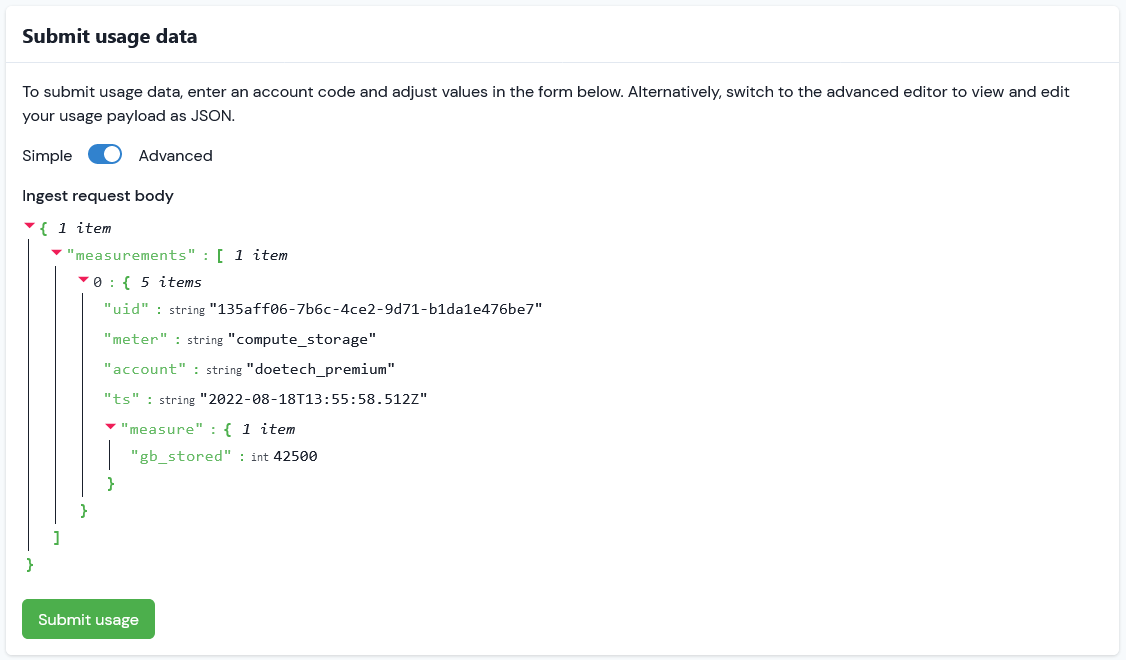This screenshot has height=660, width=1126.
Task: Click the "uid" key name
Action: click(126, 310)
